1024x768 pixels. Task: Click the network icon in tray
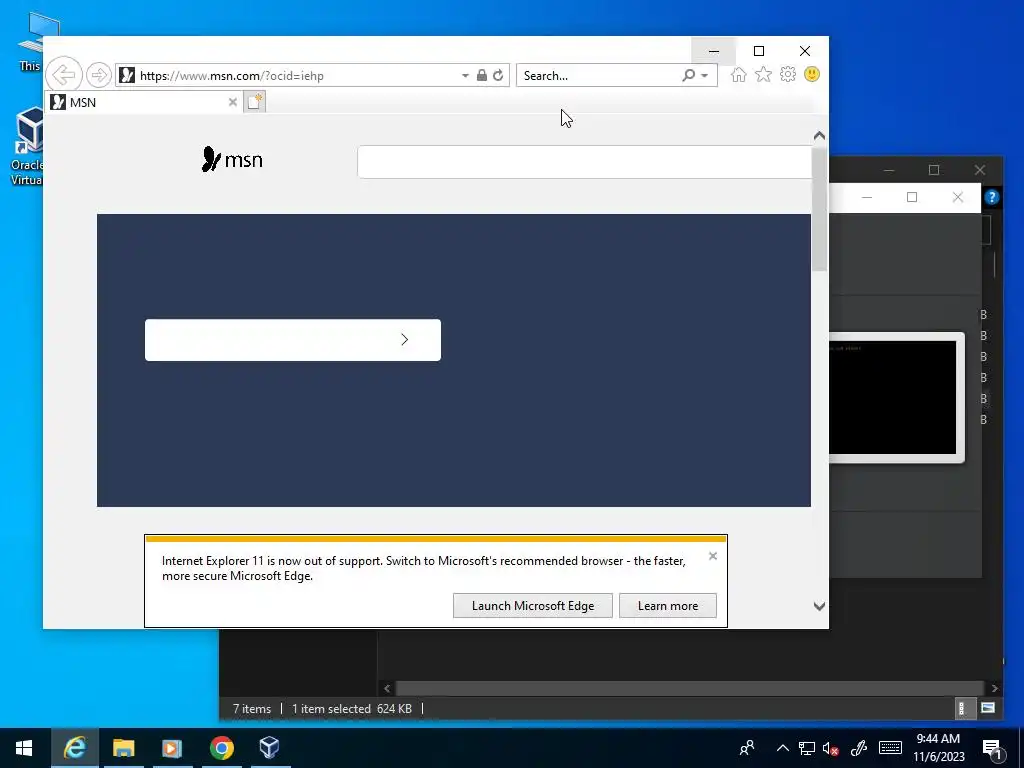coord(807,748)
